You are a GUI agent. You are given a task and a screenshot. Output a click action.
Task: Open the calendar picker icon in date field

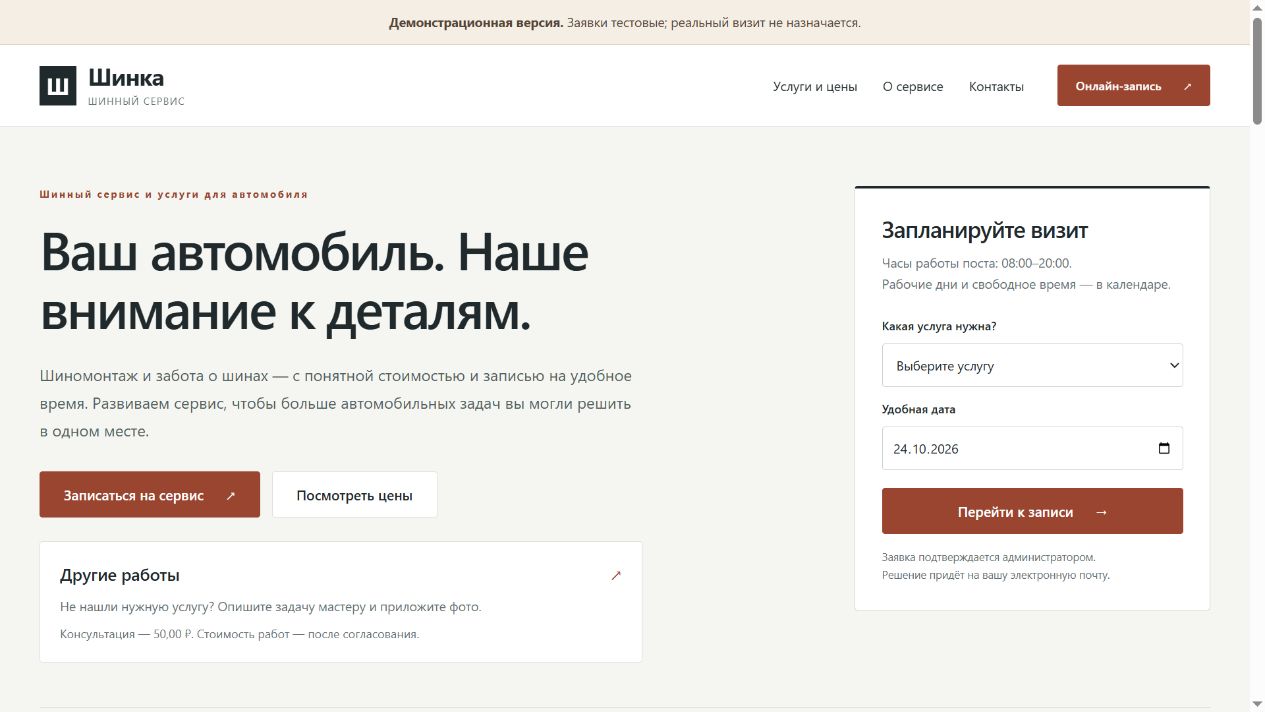pos(1164,449)
